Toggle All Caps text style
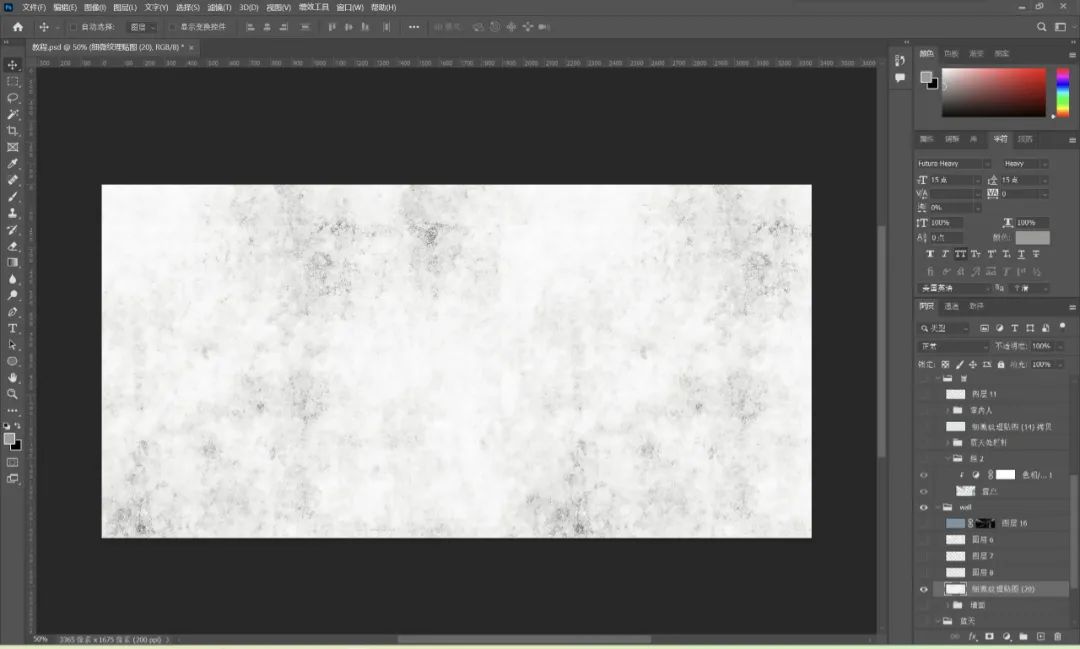Screen dimensions: 1080x649 [960, 254]
